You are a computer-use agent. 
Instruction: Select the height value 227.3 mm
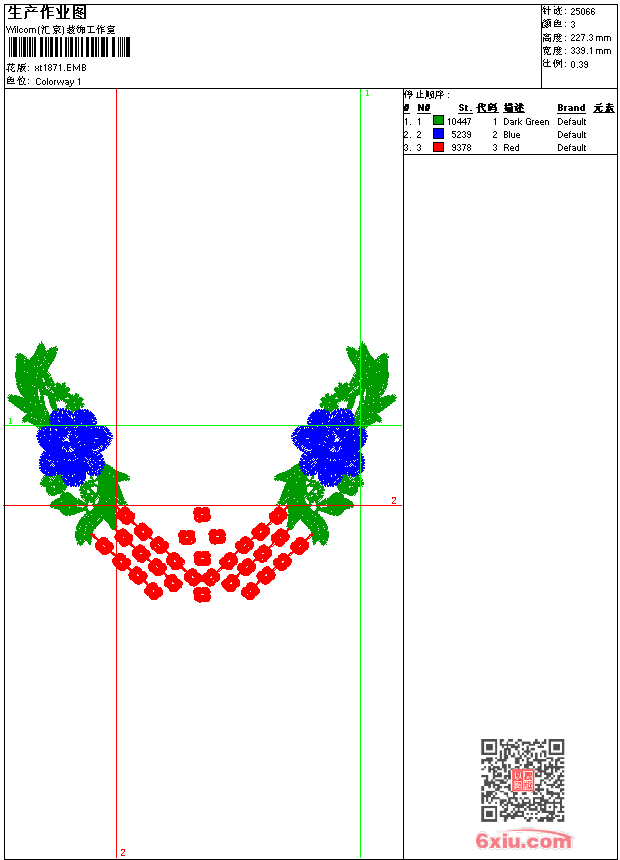tap(590, 38)
